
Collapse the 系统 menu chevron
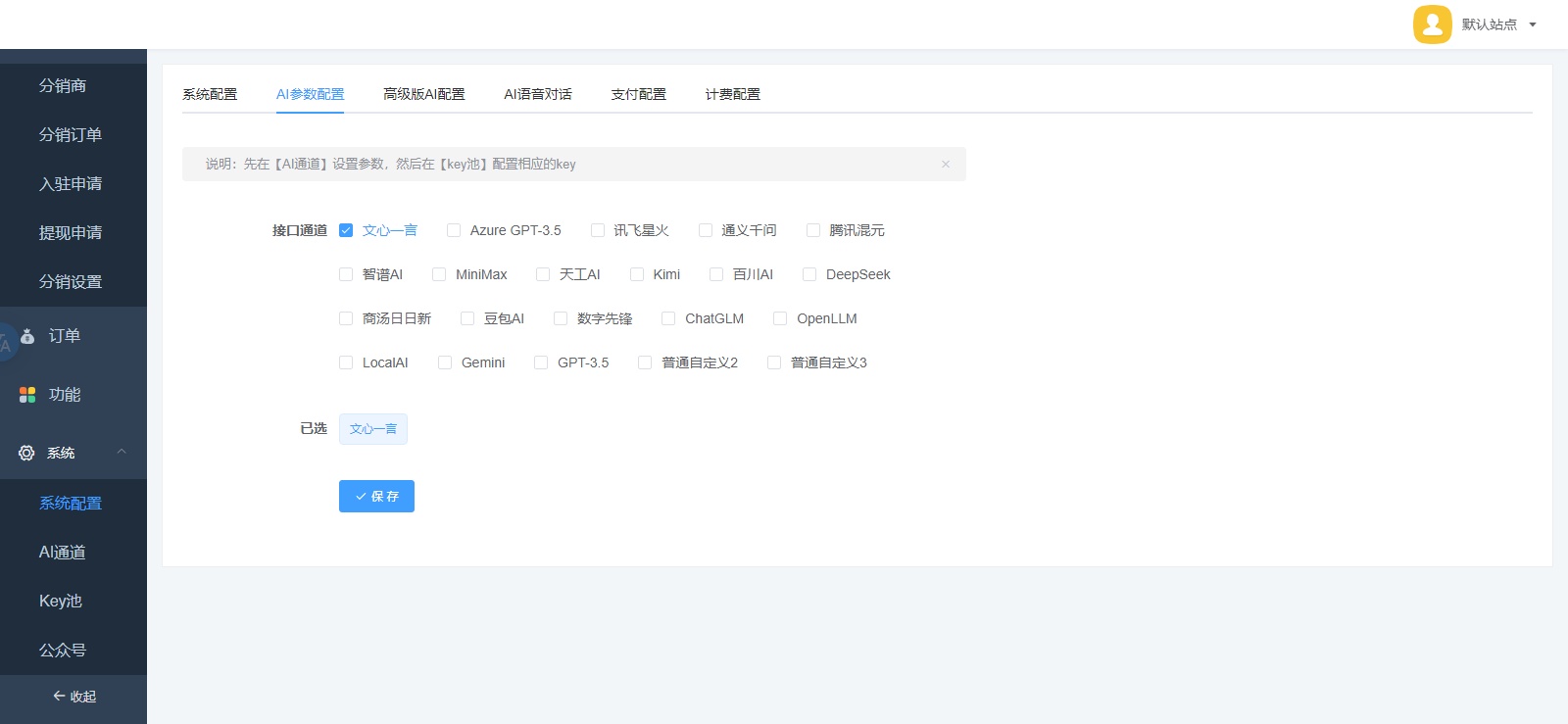[122, 452]
